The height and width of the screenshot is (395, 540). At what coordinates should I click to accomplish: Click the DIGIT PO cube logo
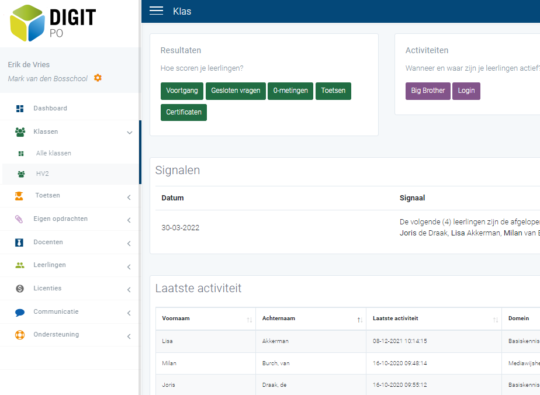click(28, 23)
